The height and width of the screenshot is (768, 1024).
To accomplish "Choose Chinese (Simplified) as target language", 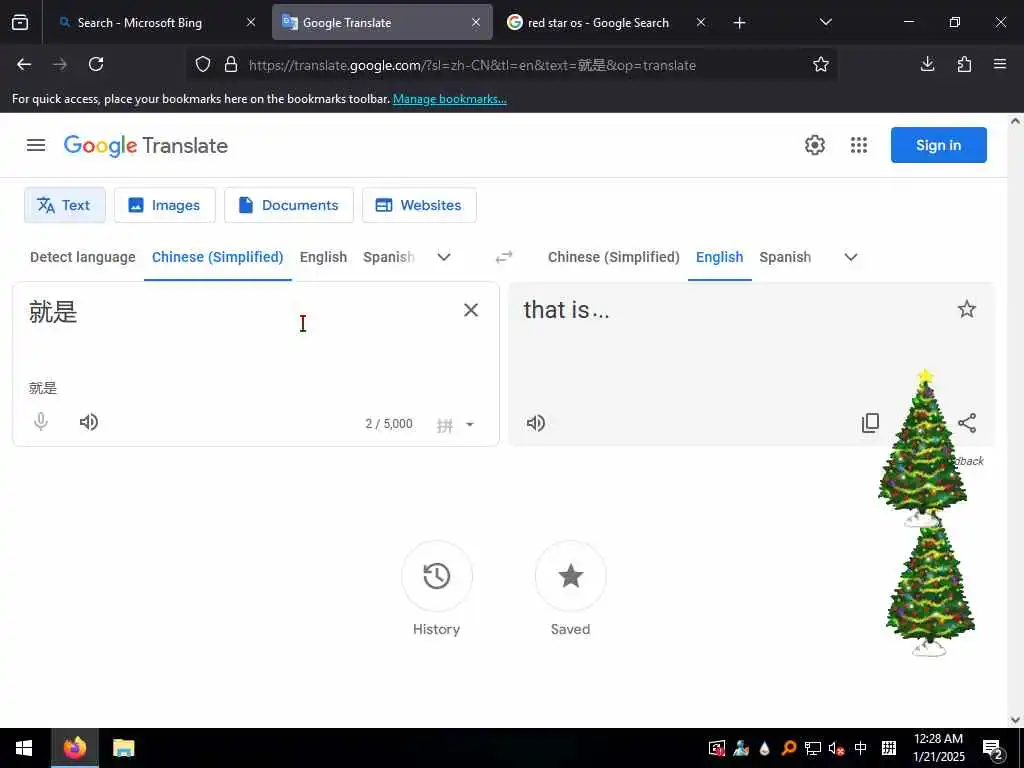I will click(x=614, y=257).
